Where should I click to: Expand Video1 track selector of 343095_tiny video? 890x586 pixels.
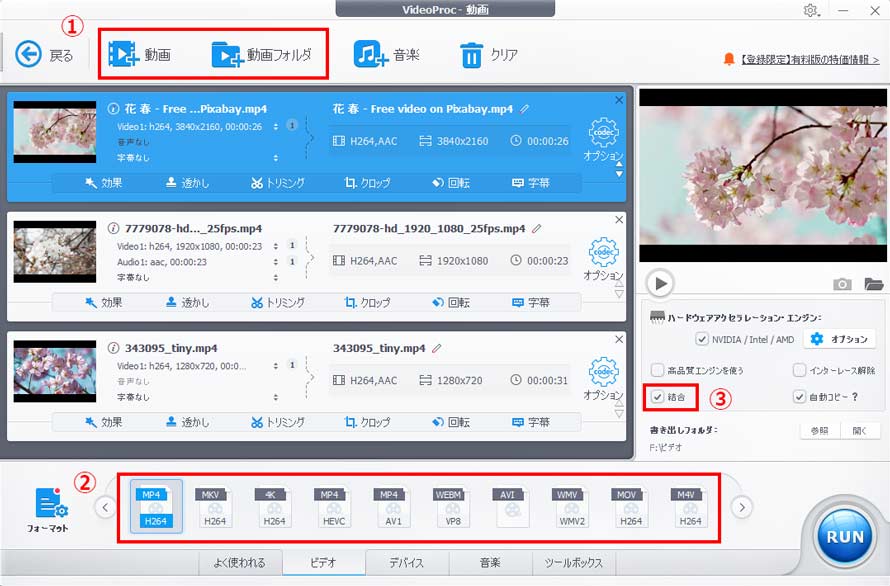click(276, 366)
